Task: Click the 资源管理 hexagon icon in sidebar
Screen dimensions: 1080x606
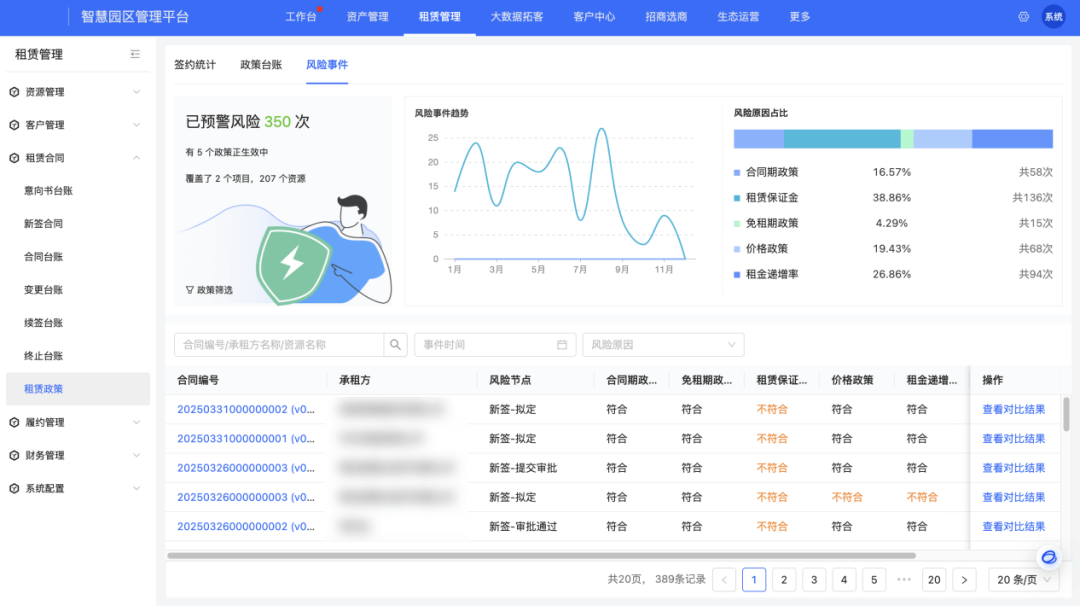Action: click(x=14, y=92)
